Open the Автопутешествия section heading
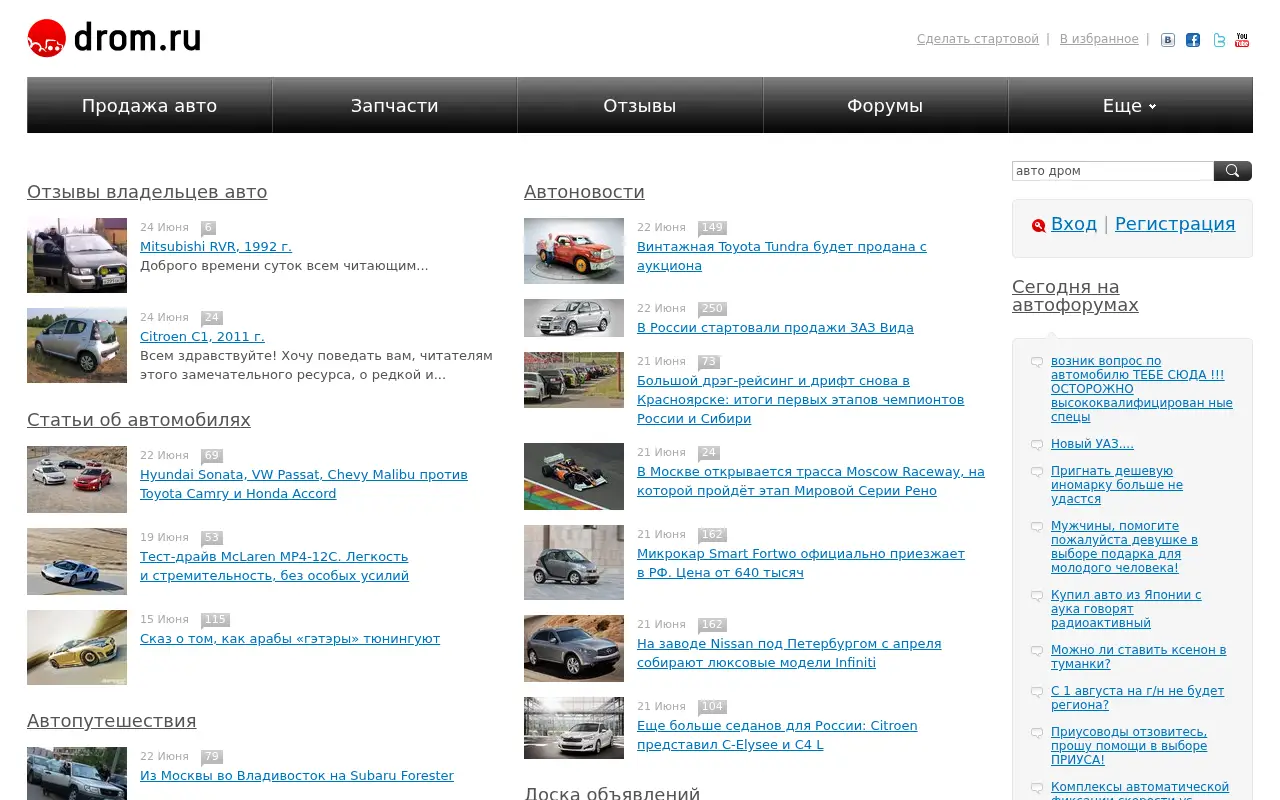1280x800 pixels. (x=112, y=721)
